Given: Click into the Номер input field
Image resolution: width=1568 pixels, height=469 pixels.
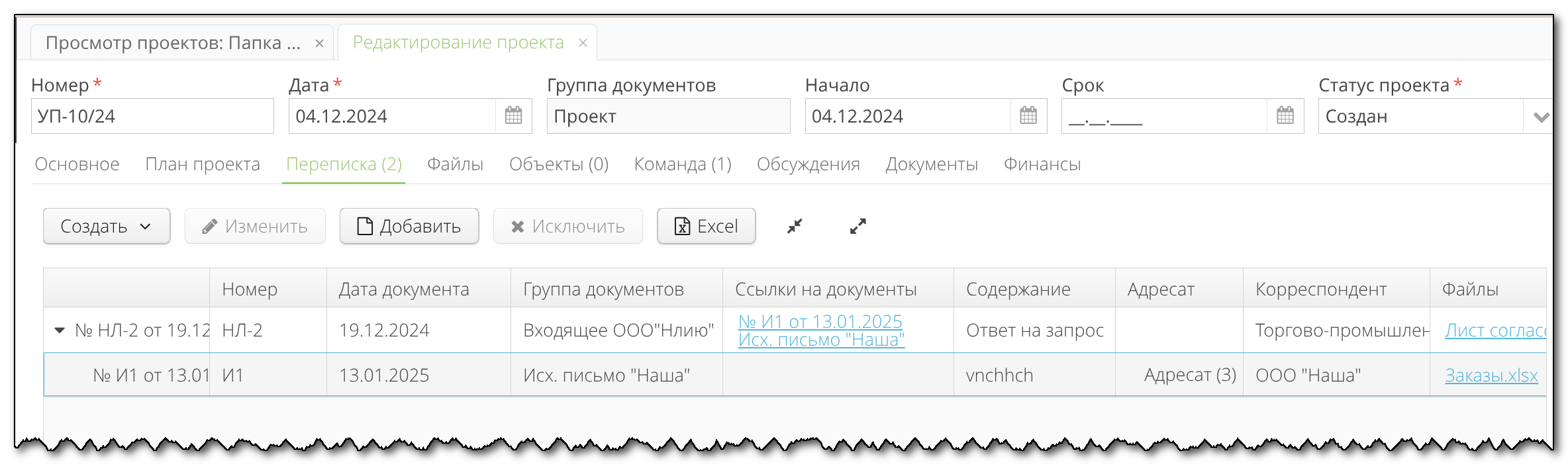Looking at the screenshot, I should [x=152, y=117].
